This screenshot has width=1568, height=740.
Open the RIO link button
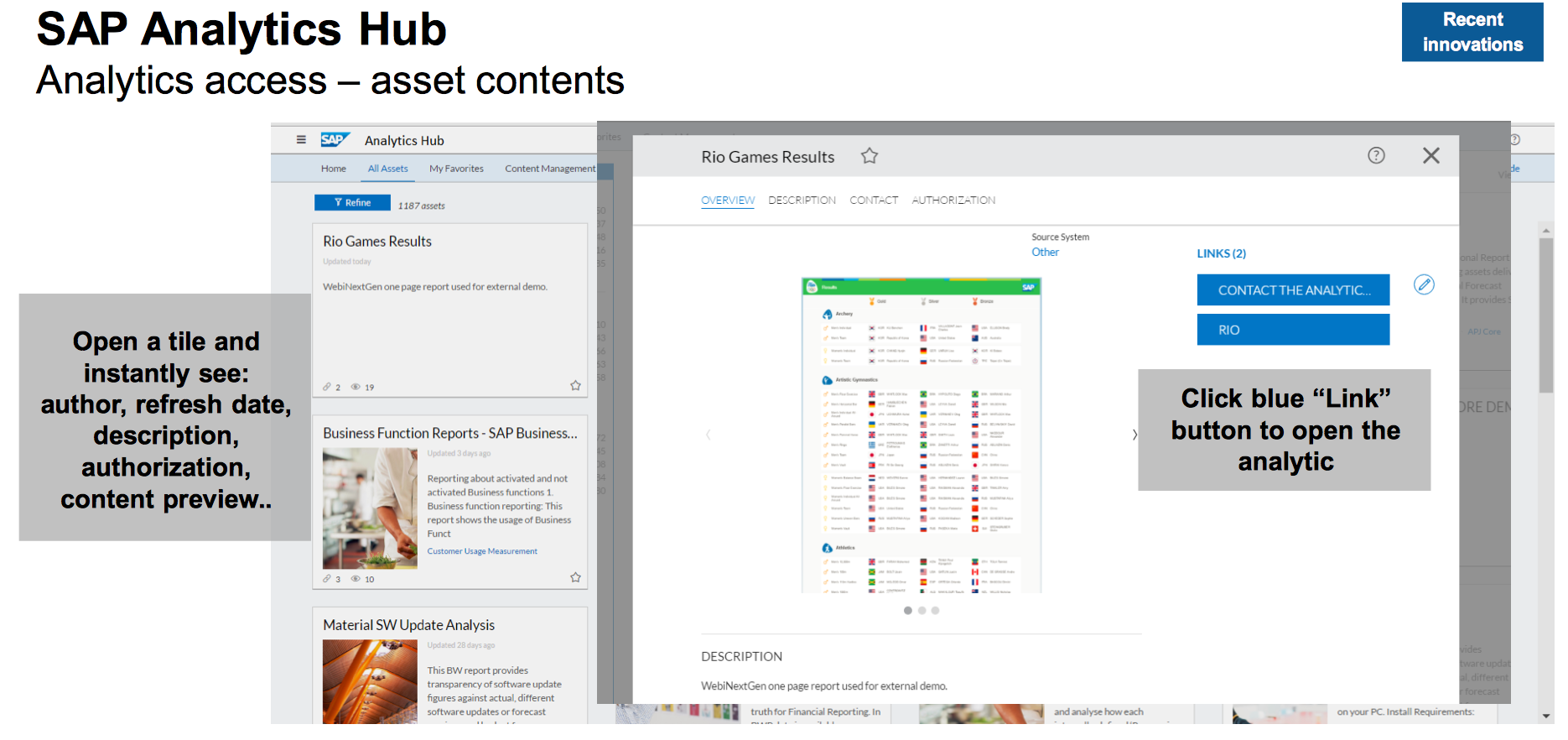coord(1292,330)
